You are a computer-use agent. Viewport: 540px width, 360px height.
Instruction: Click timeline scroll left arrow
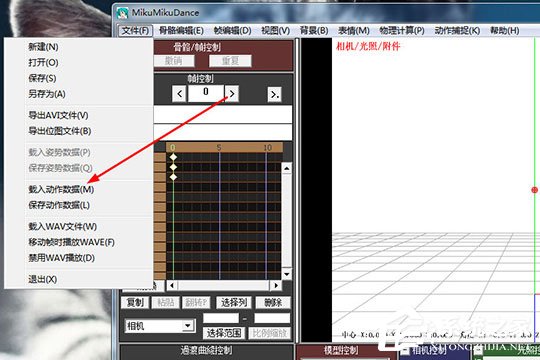(172, 285)
